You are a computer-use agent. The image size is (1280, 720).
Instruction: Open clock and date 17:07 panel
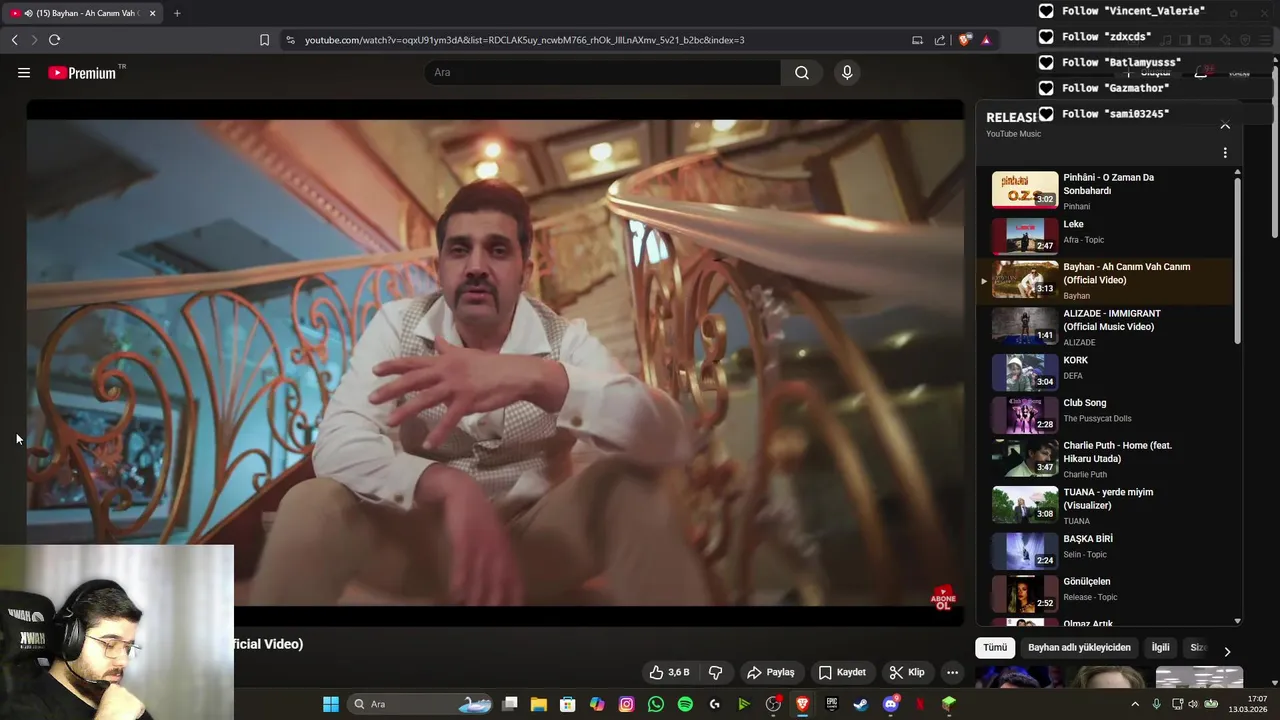(x=1248, y=704)
